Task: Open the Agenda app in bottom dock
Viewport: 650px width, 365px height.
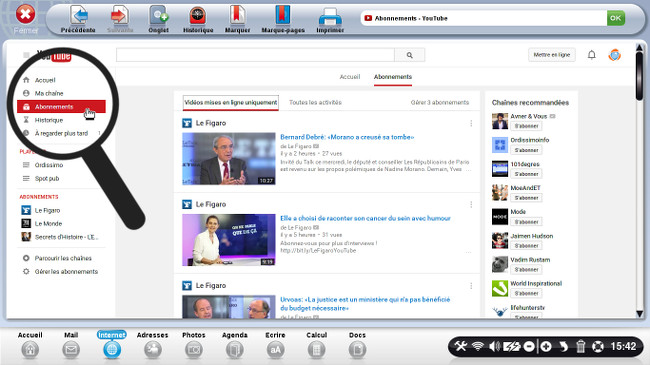Action: (x=235, y=345)
